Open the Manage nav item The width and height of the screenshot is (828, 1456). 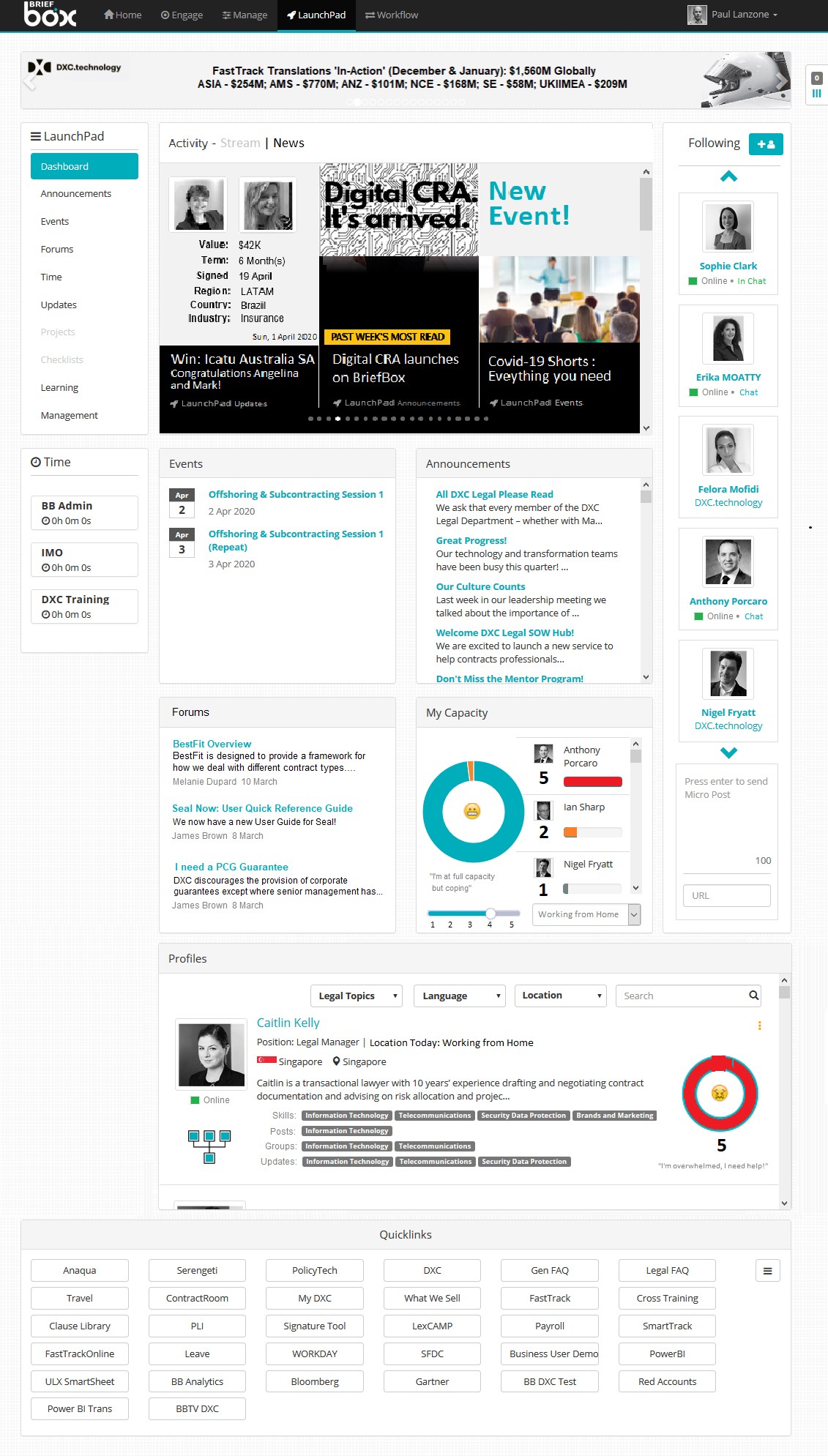[245, 15]
